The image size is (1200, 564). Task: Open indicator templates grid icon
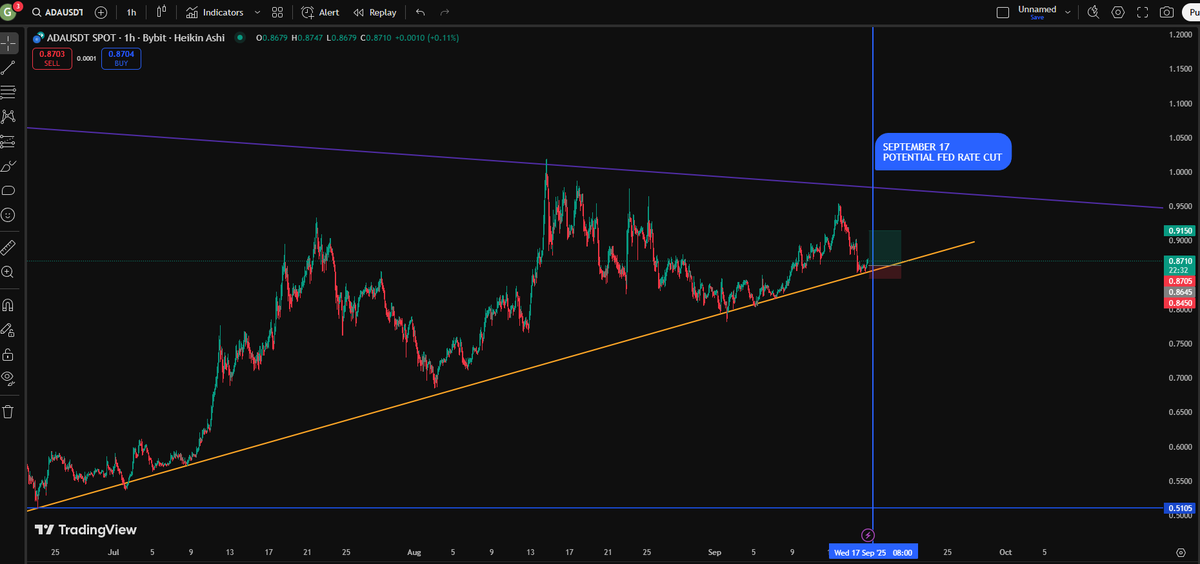[278, 12]
